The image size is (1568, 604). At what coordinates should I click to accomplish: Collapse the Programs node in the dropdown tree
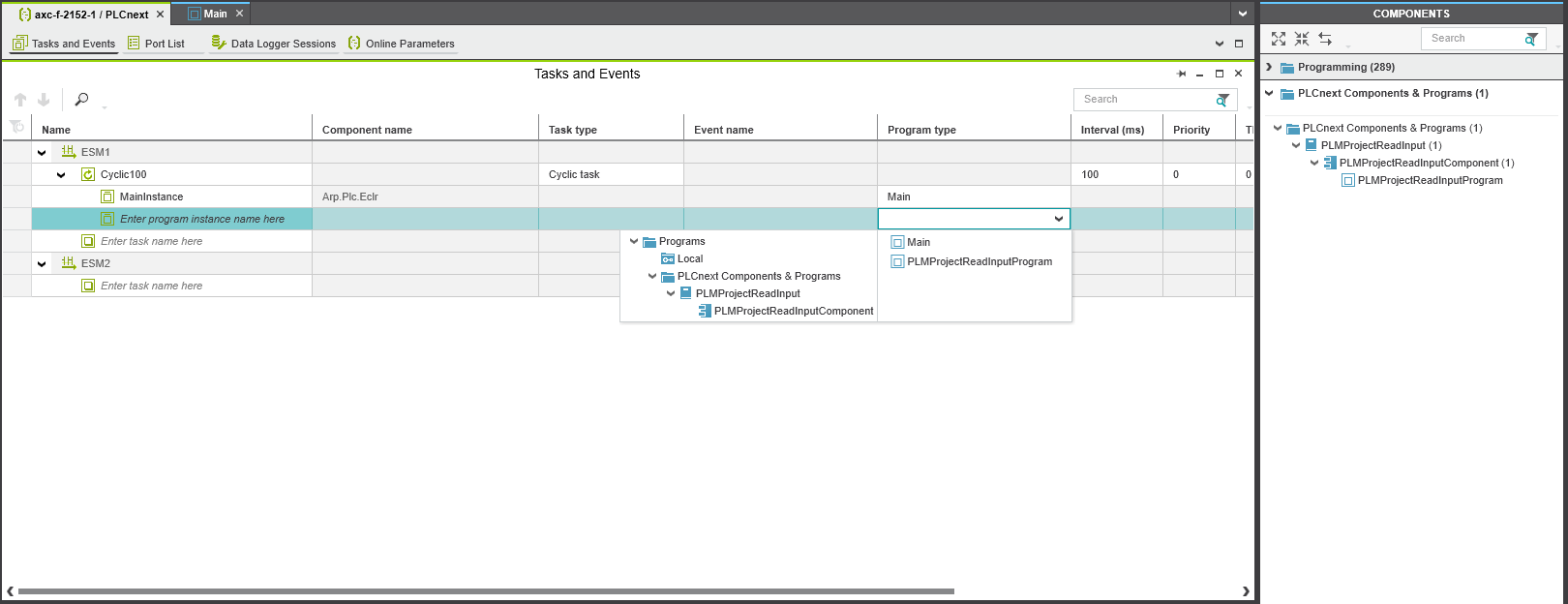634,242
